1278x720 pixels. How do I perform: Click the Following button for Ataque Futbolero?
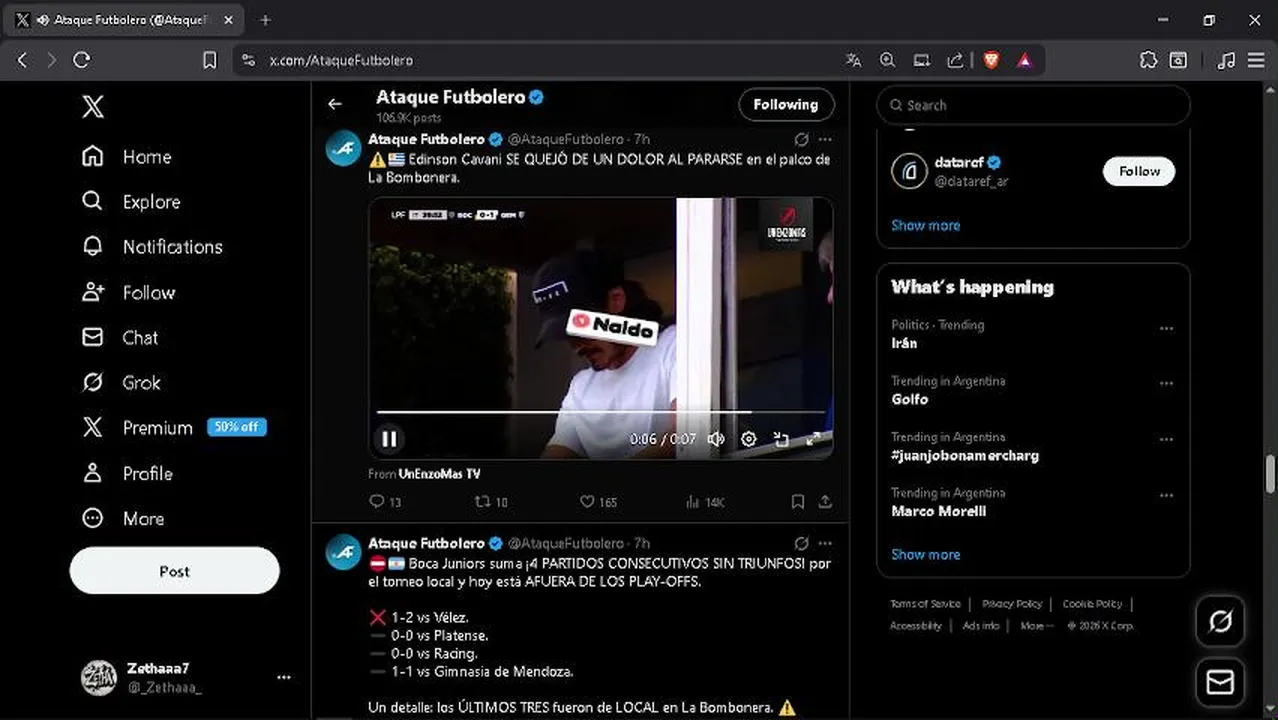786,104
